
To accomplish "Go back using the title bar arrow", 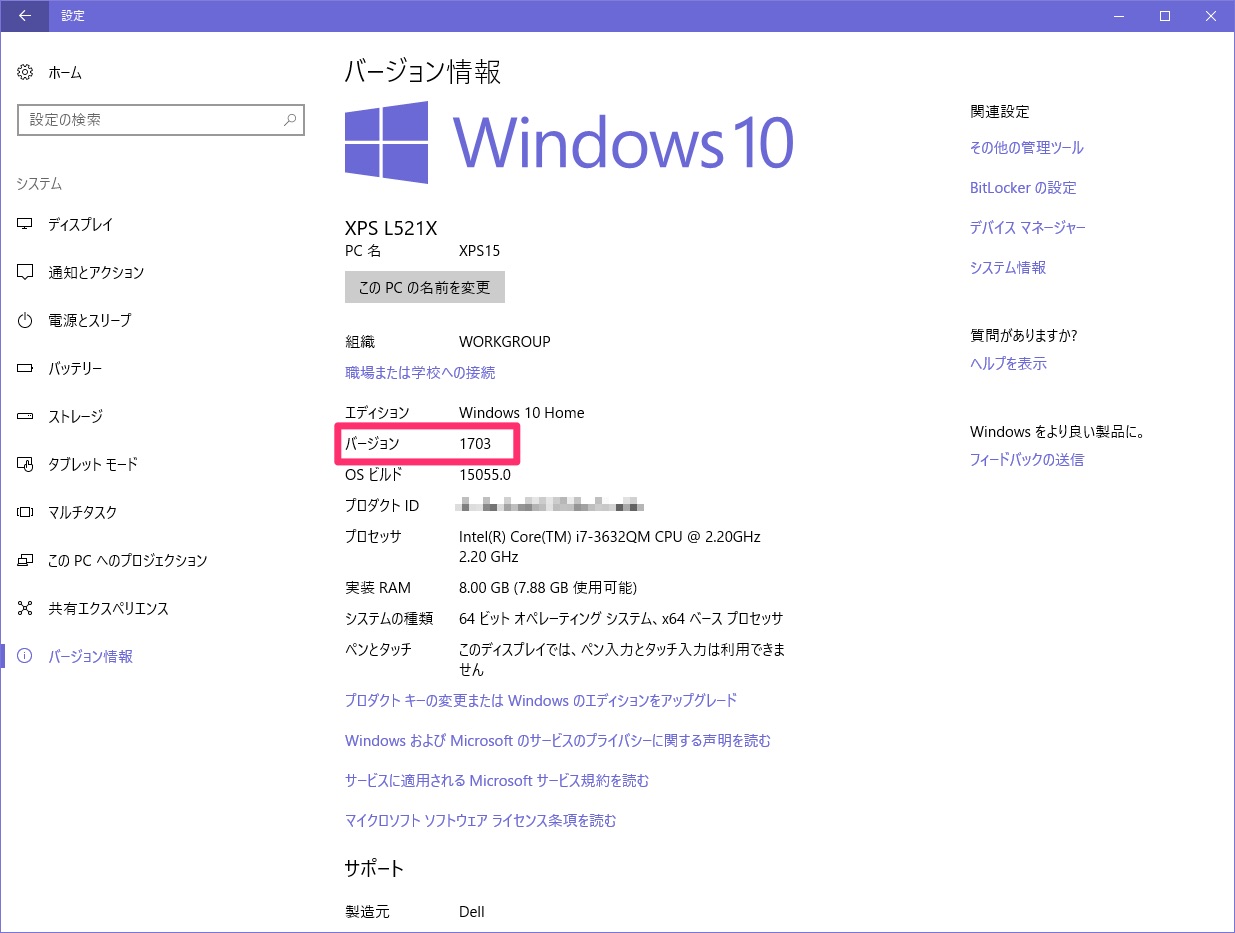I will pos(24,16).
